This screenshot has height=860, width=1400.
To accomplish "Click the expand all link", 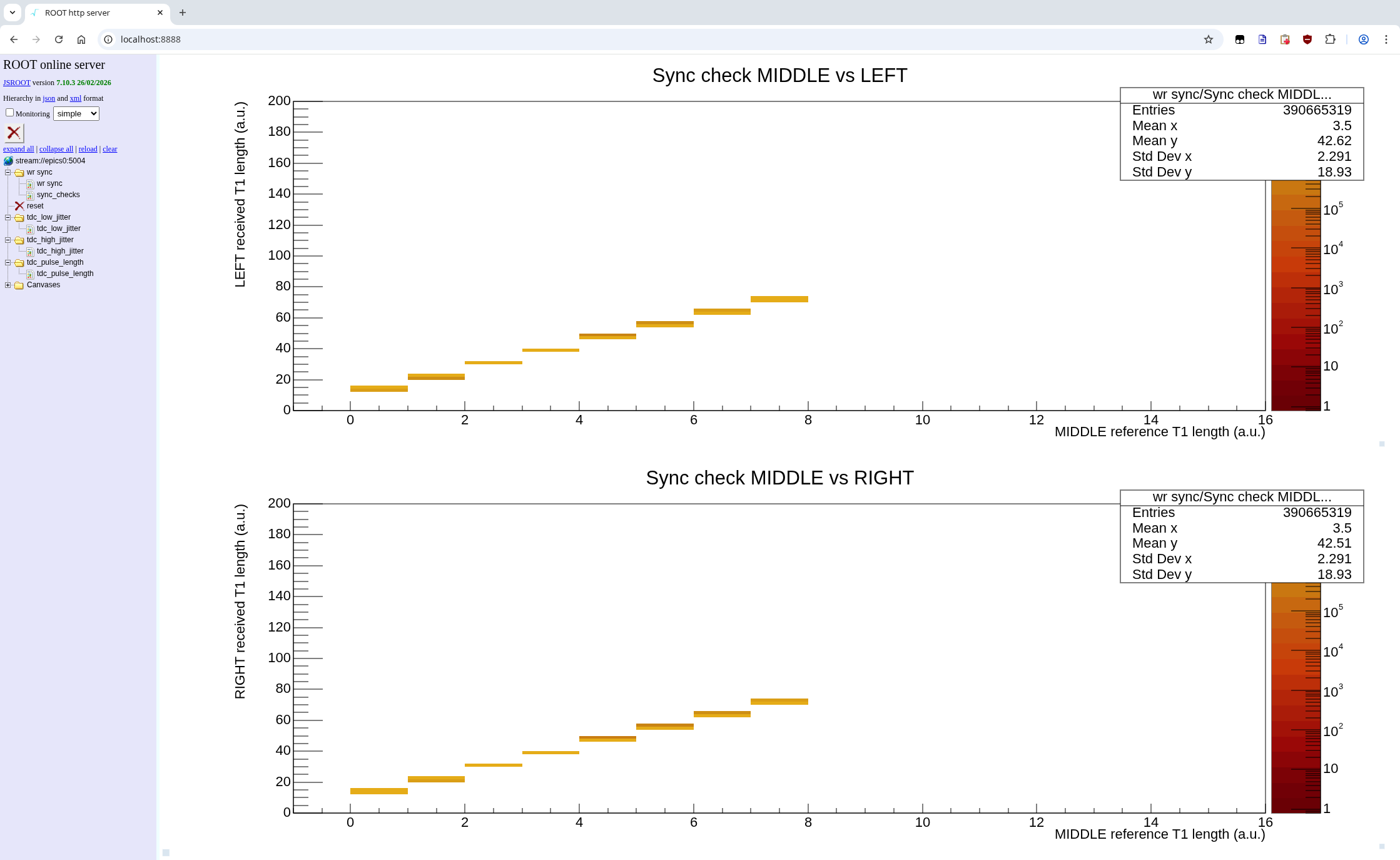I will pyautogui.click(x=19, y=149).
